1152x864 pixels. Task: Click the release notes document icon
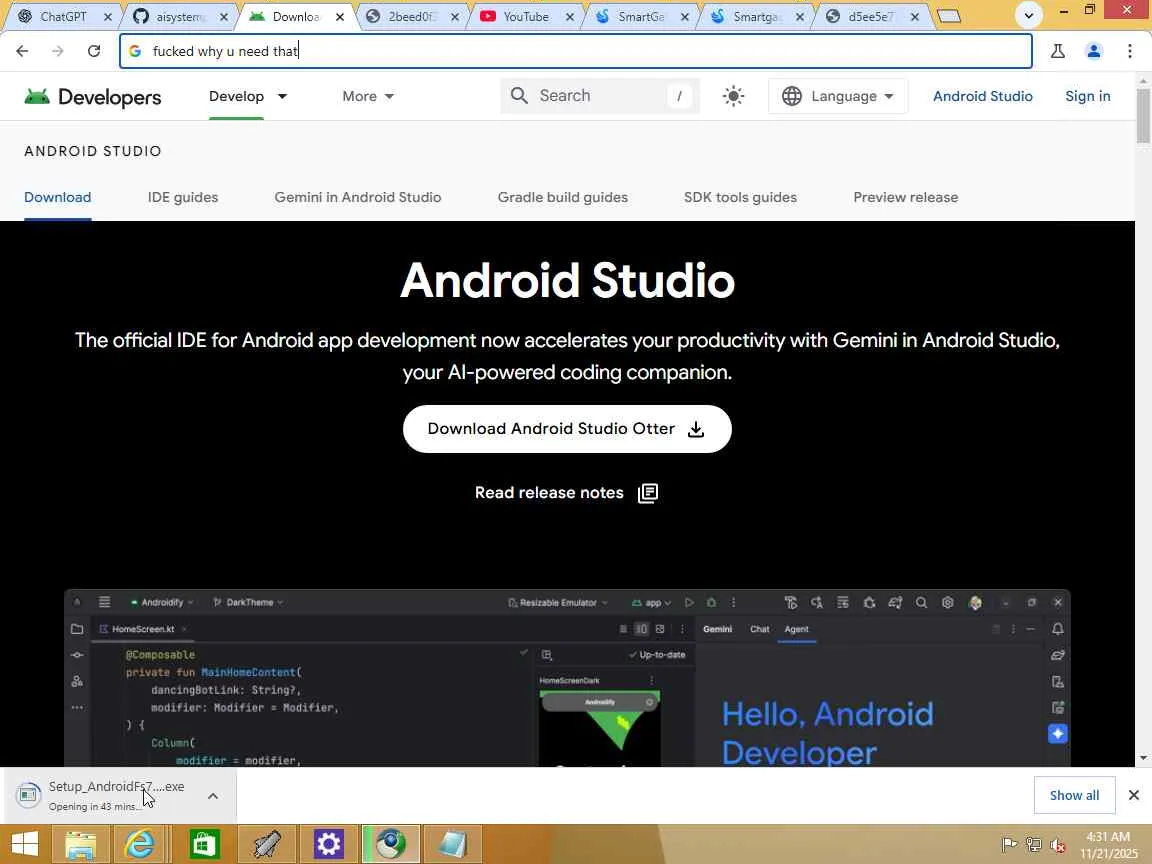click(647, 493)
